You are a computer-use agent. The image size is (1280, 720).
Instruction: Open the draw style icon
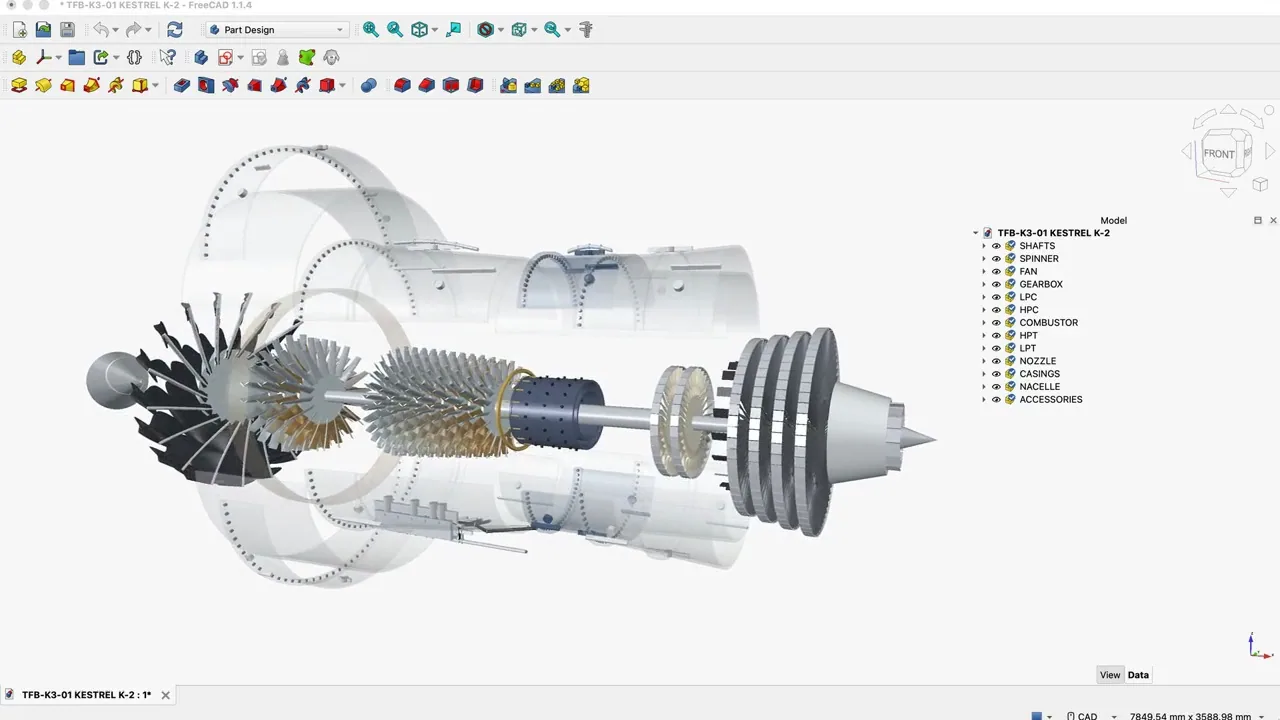(x=486, y=30)
